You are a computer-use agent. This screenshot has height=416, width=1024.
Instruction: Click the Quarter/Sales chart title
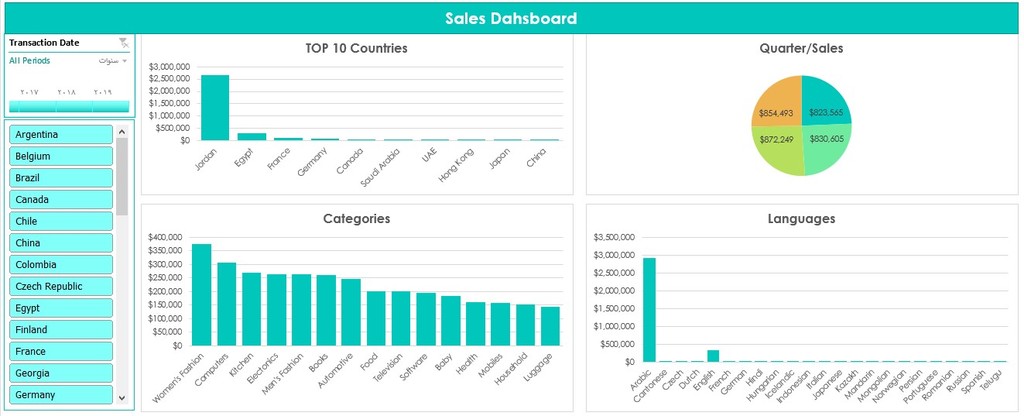802,48
